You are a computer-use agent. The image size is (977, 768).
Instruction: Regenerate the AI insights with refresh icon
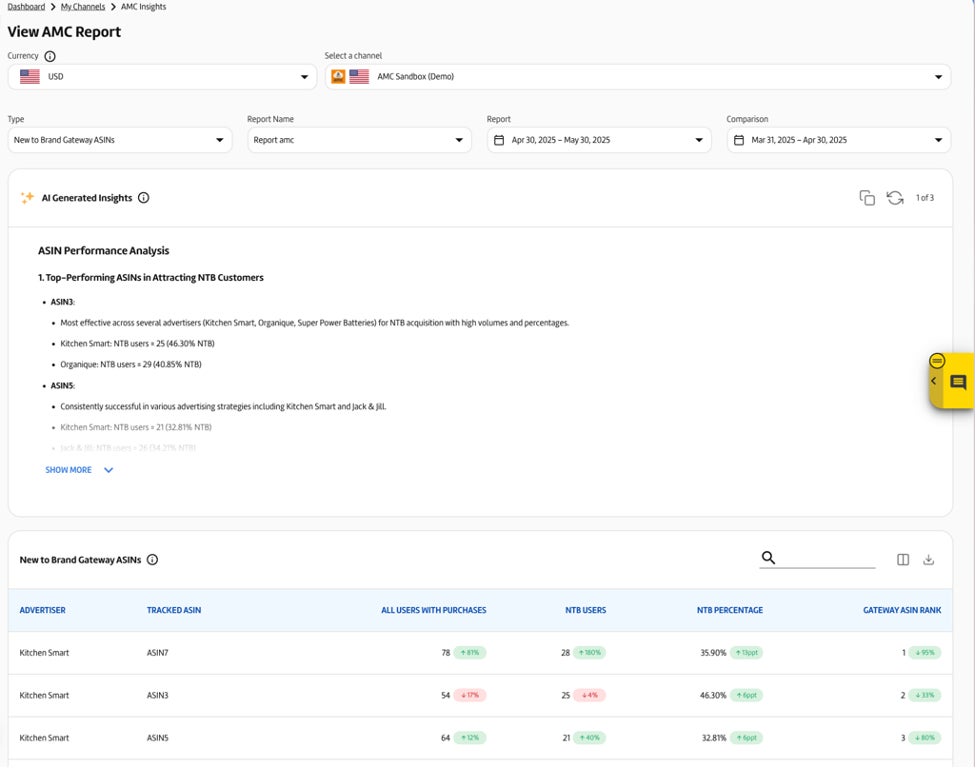(x=895, y=198)
